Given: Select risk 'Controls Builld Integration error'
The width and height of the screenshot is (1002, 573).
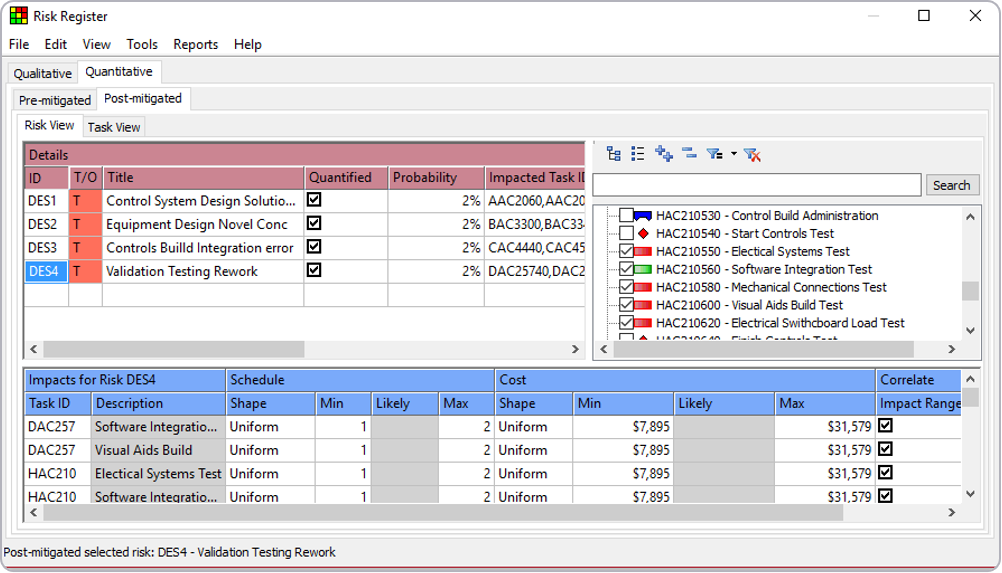Looking at the screenshot, I should point(203,248).
